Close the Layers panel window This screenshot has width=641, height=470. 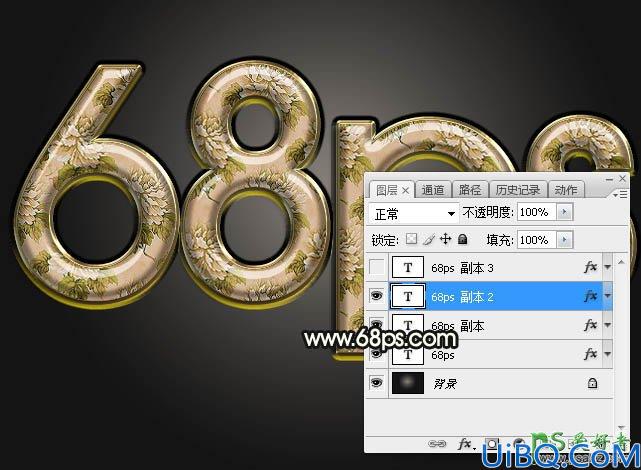tap(622, 178)
